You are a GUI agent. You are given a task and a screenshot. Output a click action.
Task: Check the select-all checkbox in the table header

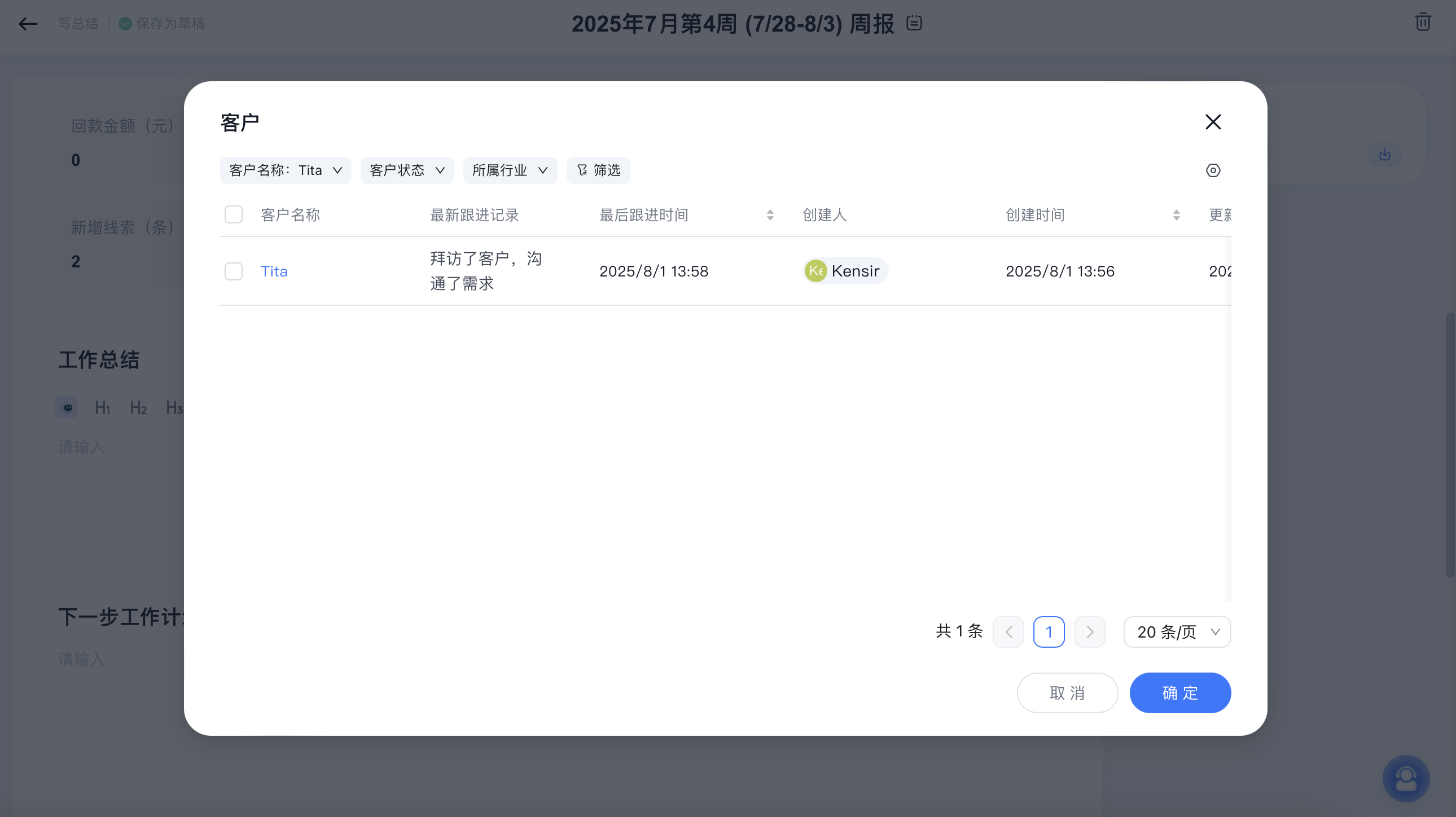click(233, 214)
